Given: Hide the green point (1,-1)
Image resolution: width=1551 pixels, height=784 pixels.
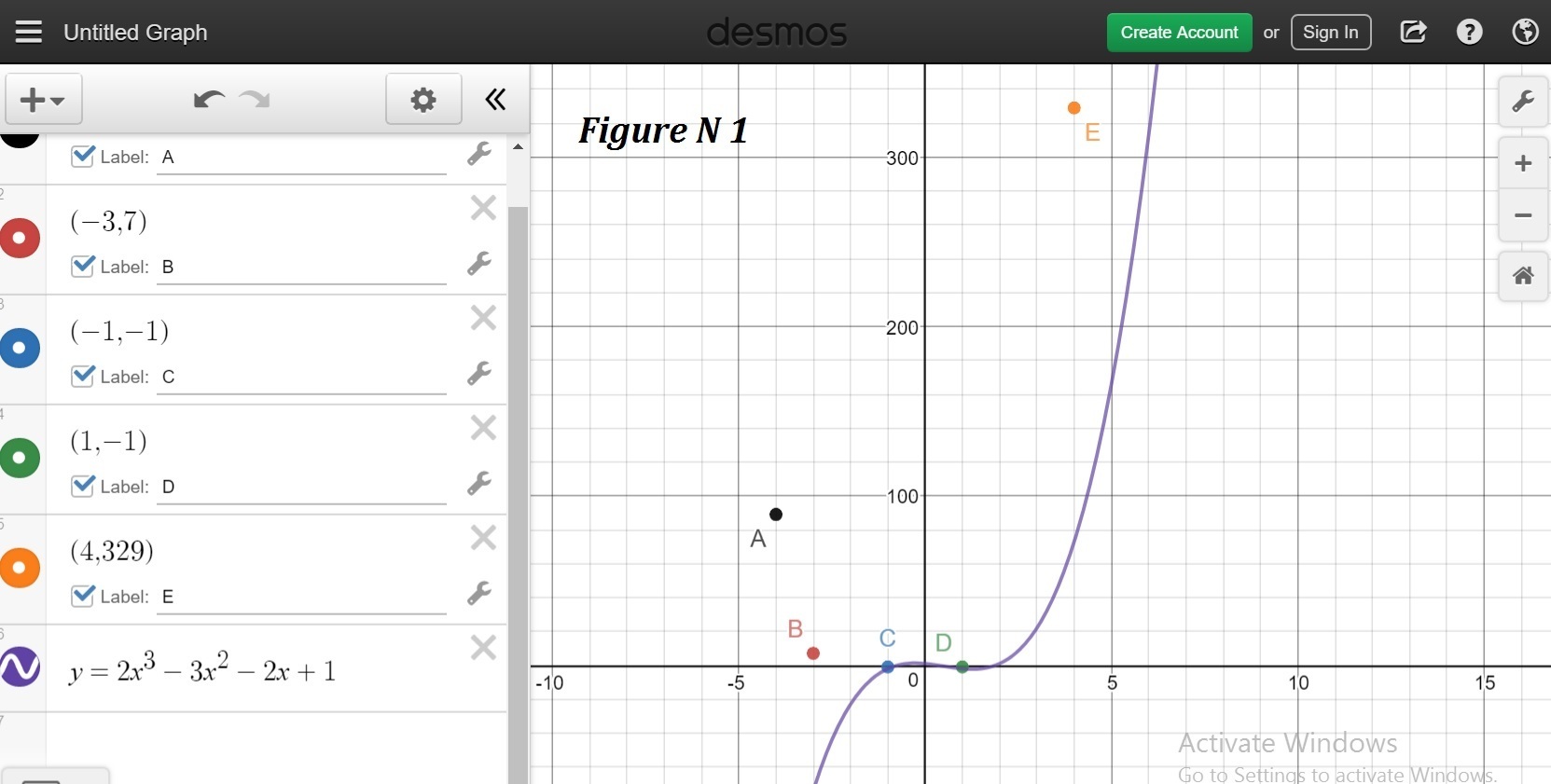Looking at the screenshot, I should (20, 458).
